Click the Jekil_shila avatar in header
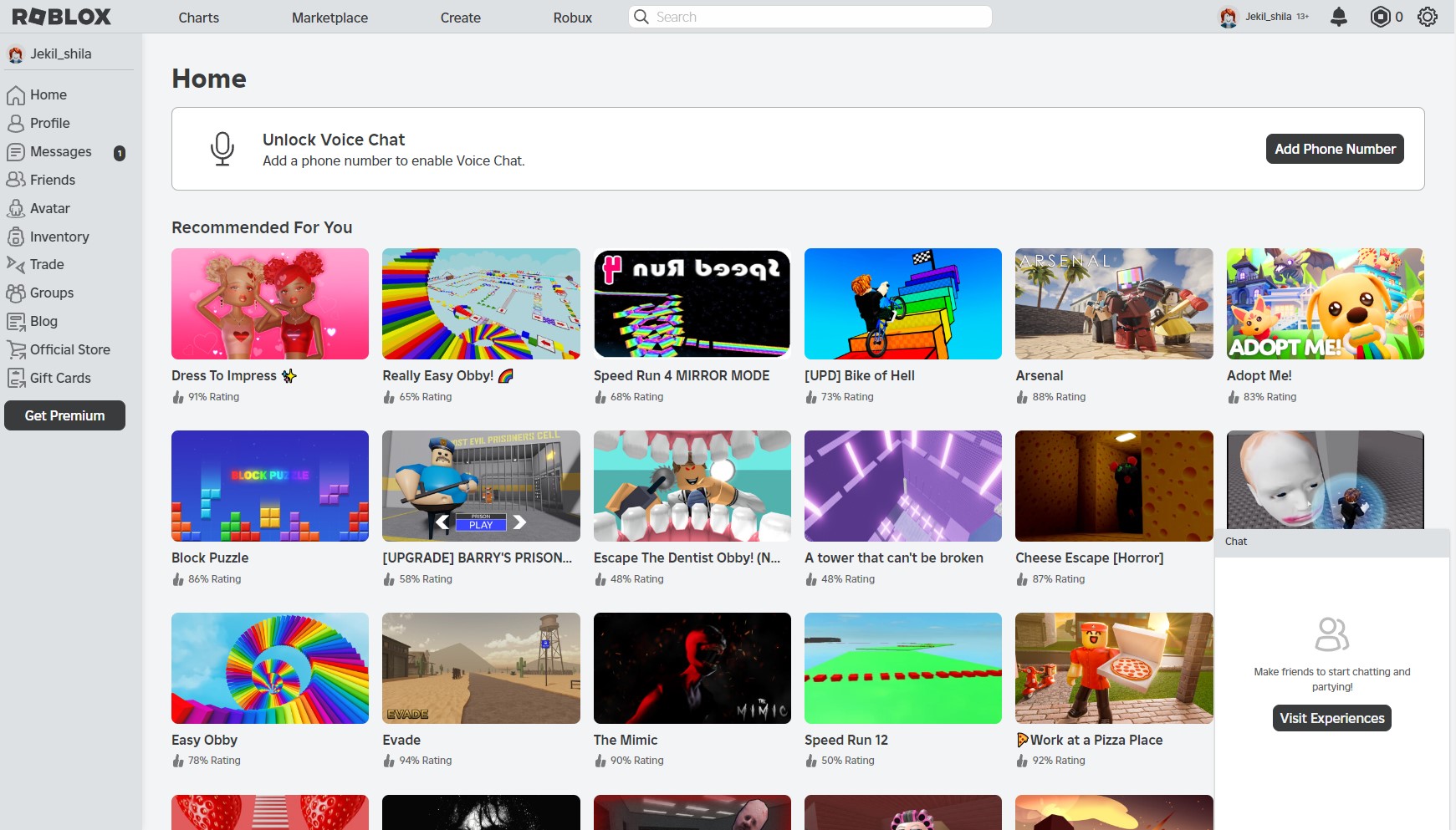 (1228, 17)
